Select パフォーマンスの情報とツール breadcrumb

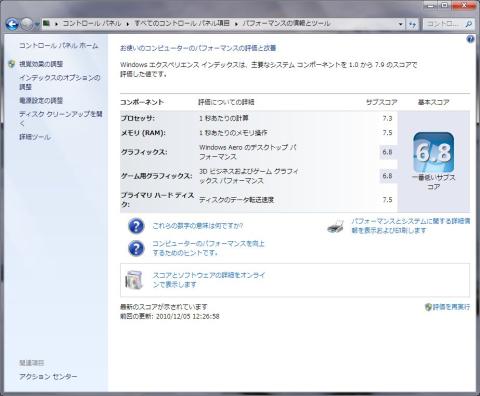click(286, 23)
